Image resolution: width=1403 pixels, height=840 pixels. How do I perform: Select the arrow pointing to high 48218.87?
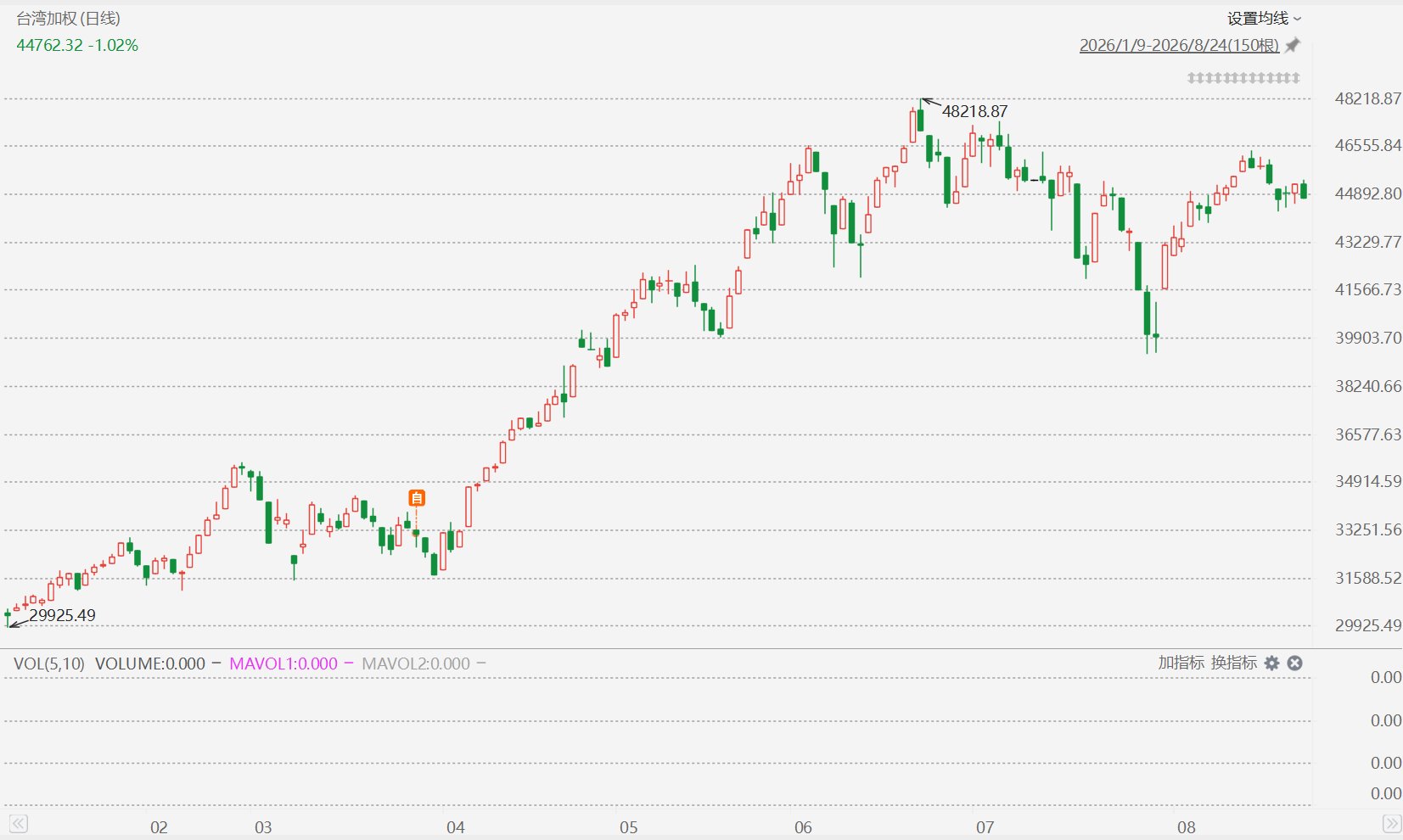931,104
